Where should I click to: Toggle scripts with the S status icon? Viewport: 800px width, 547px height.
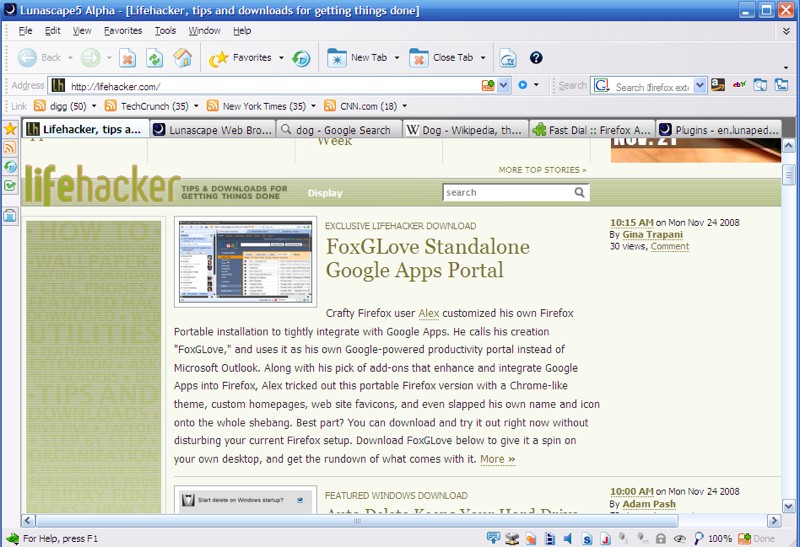[587, 539]
